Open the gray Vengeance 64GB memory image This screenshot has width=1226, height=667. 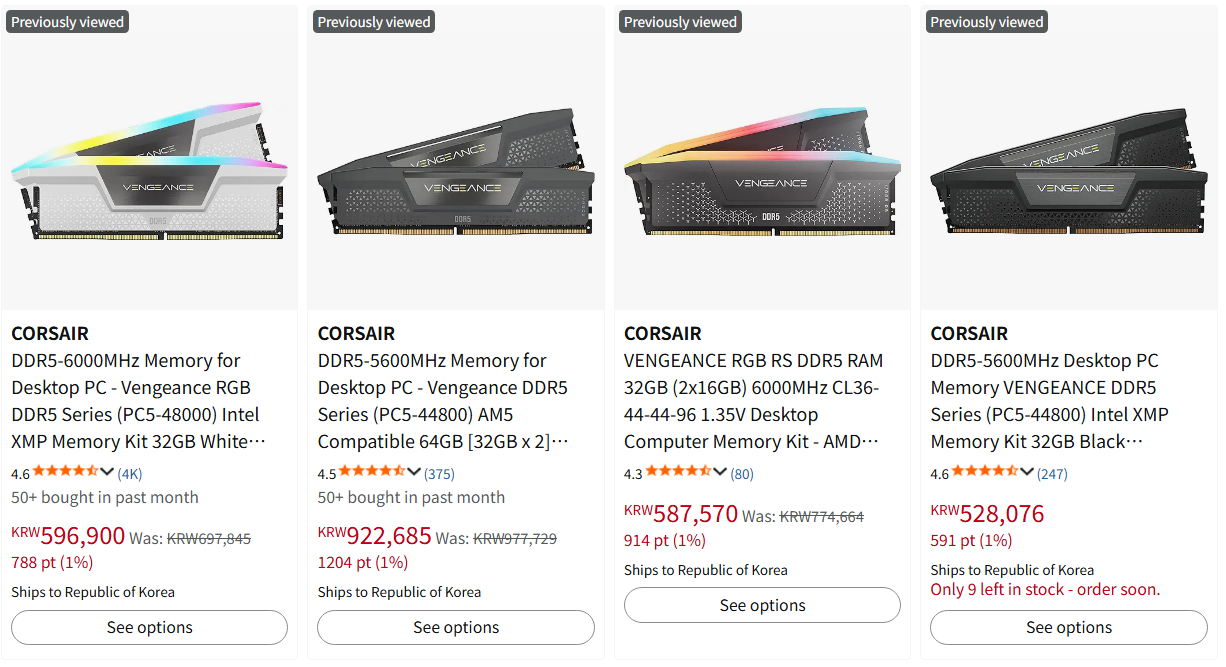click(456, 170)
